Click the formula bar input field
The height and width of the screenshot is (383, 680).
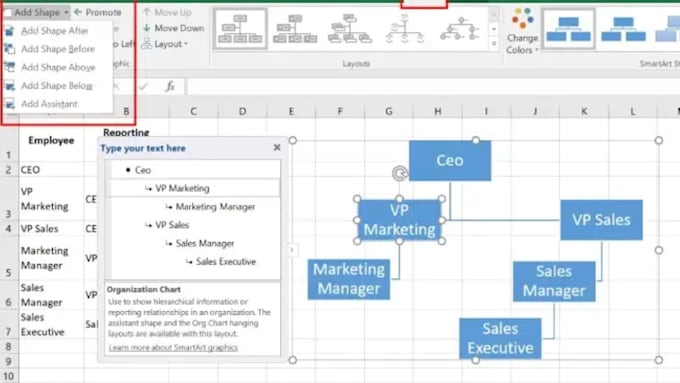433,86
